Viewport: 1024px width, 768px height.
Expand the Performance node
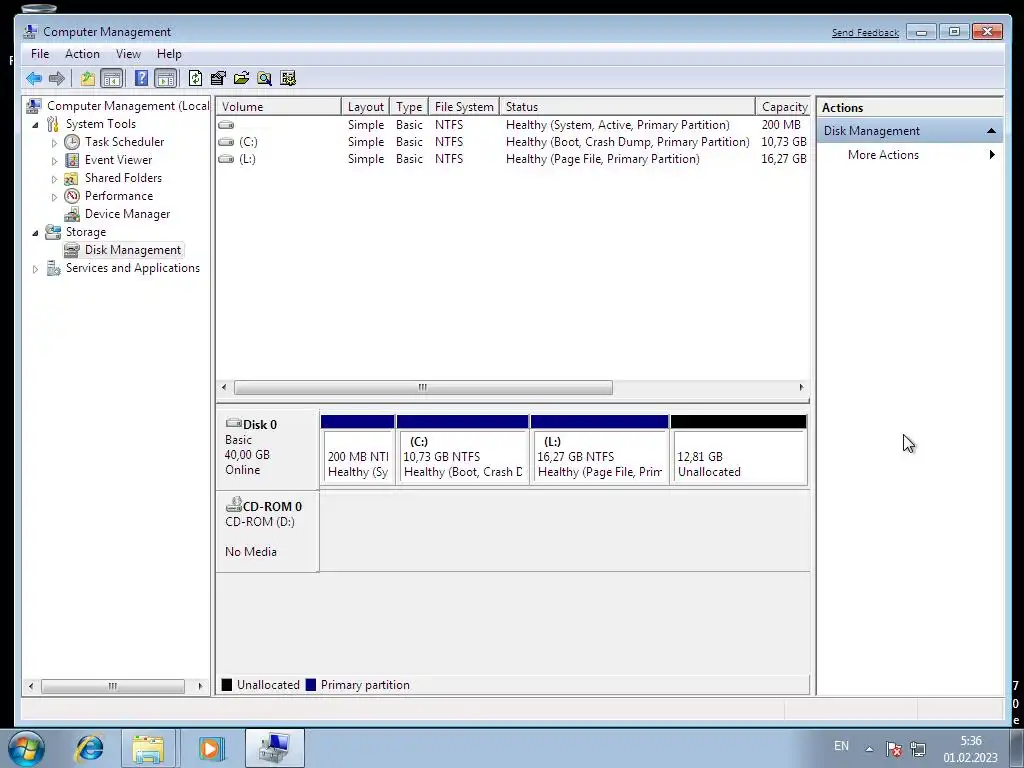[x=54, y=197]
